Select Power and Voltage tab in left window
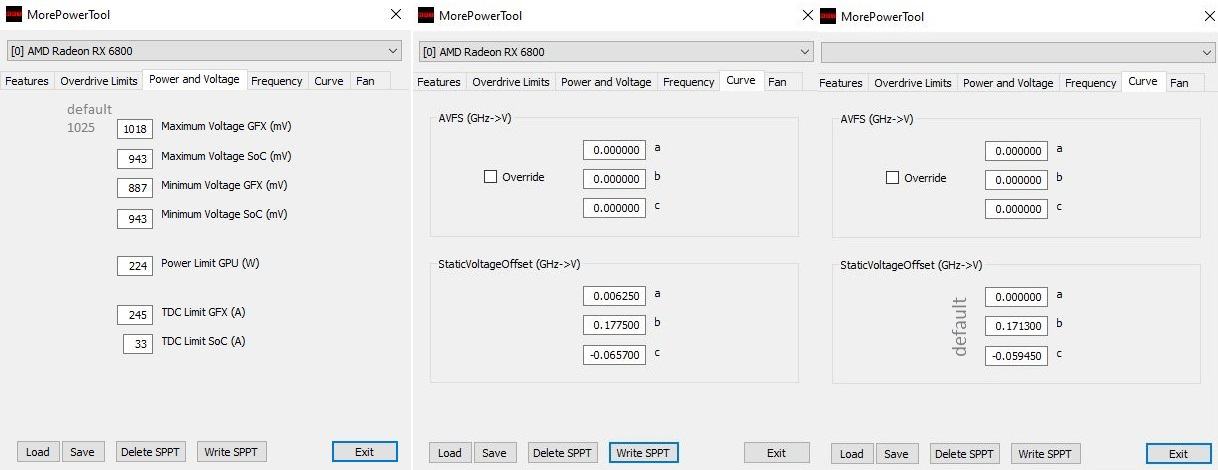 [194, 79]
